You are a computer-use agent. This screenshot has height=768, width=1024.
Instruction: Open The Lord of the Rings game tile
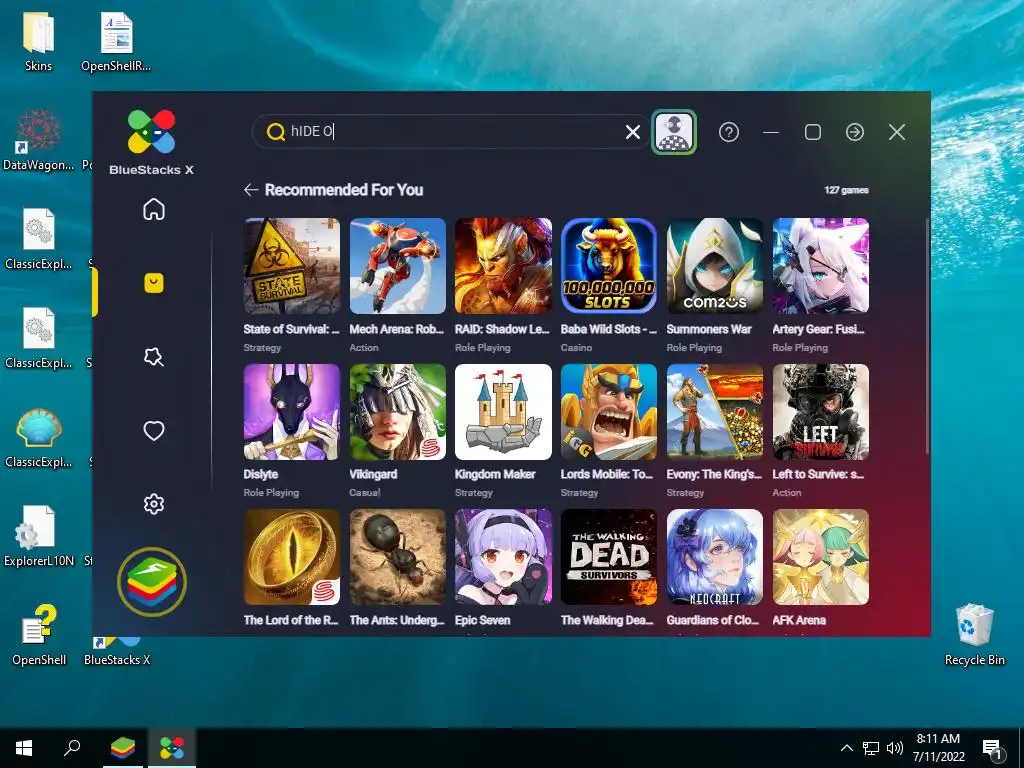tap(292, 557)
